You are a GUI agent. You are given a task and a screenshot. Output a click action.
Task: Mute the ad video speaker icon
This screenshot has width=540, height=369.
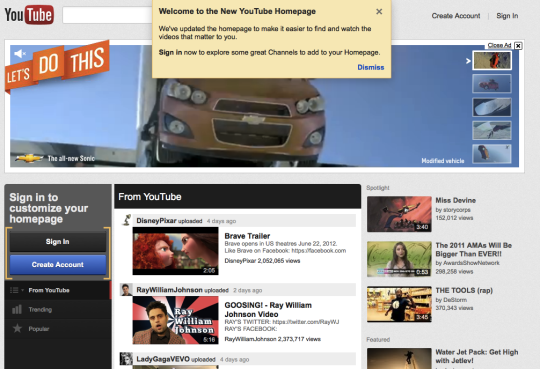[20, 53]
